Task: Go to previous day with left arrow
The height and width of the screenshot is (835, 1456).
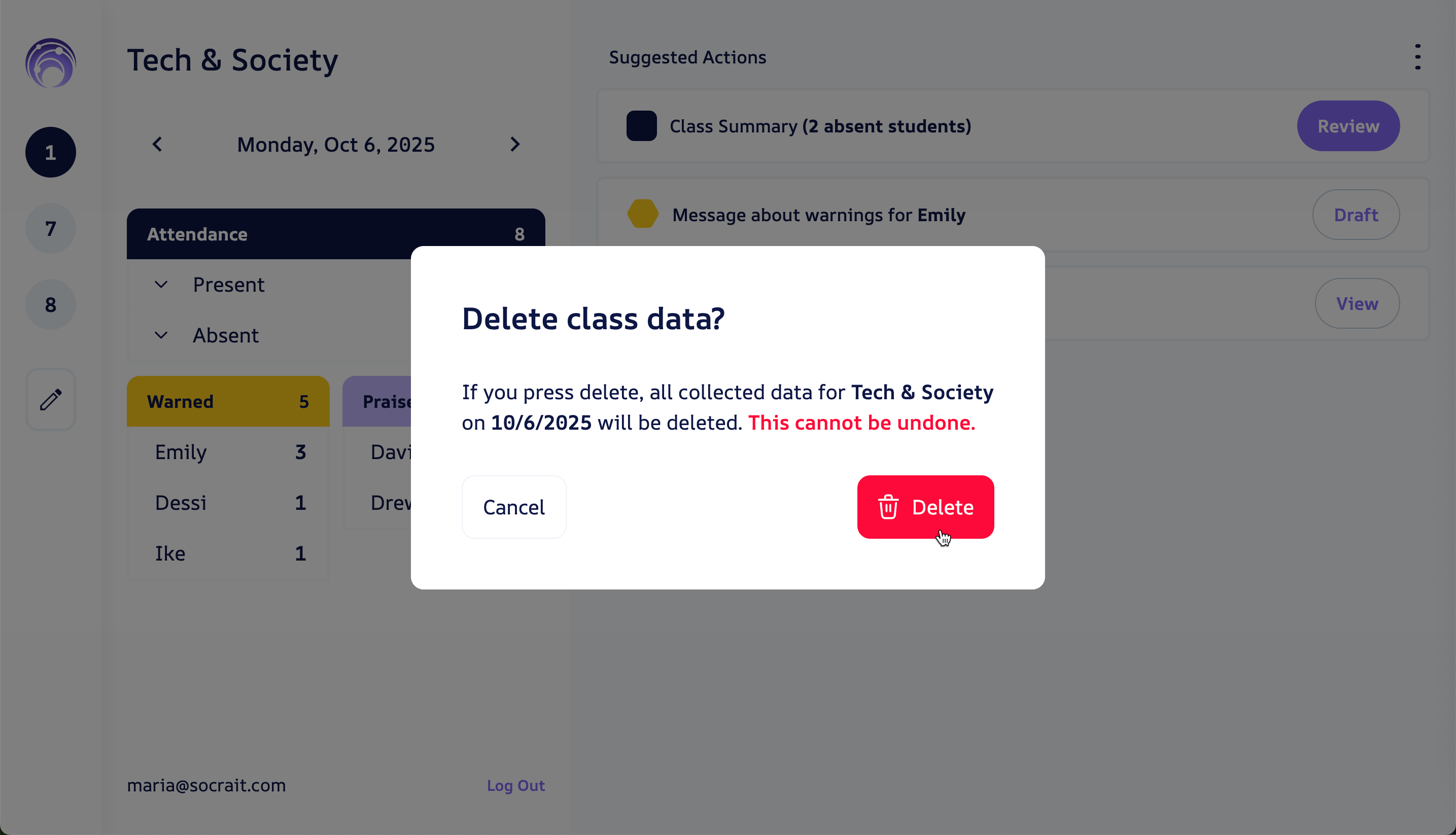Action: (157, 145)
